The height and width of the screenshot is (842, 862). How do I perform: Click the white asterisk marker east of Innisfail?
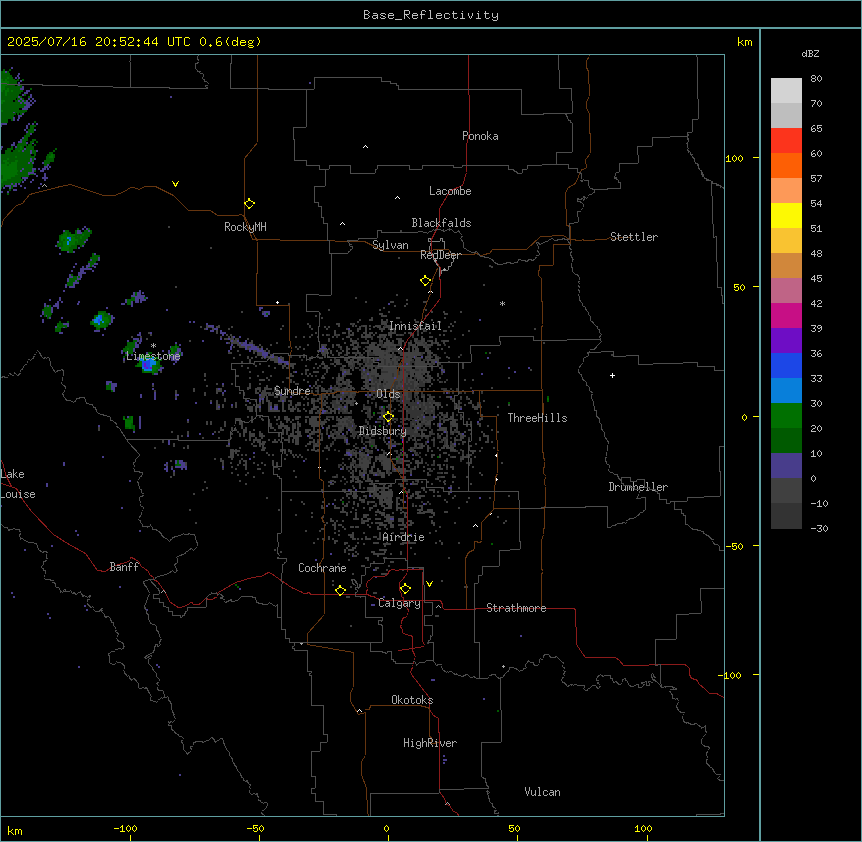click(x=502, y=303)
